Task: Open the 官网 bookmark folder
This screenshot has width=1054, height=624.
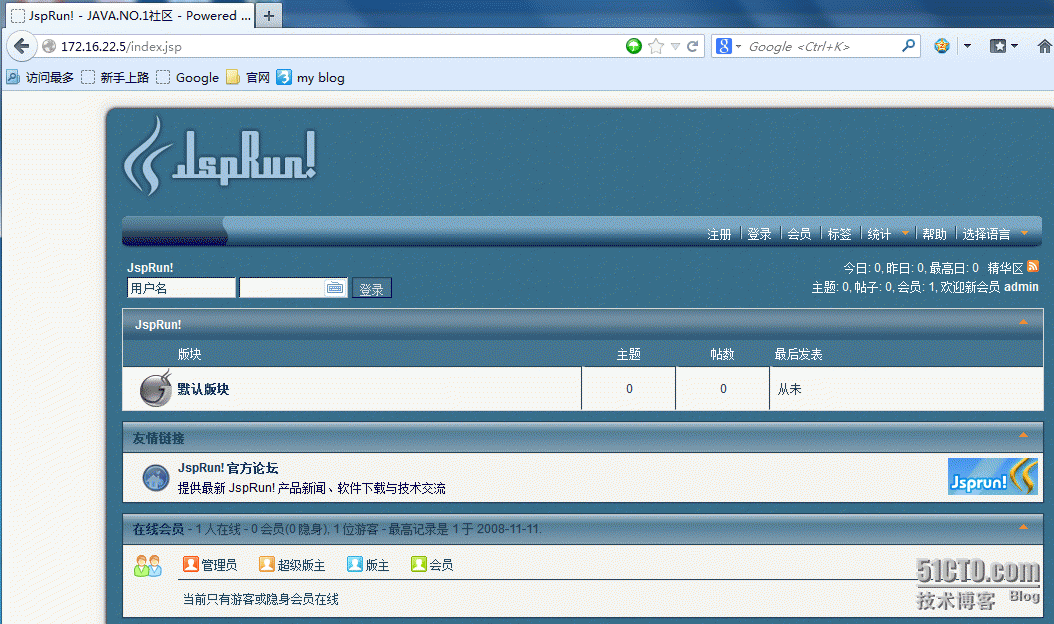Action: point(248,77)
